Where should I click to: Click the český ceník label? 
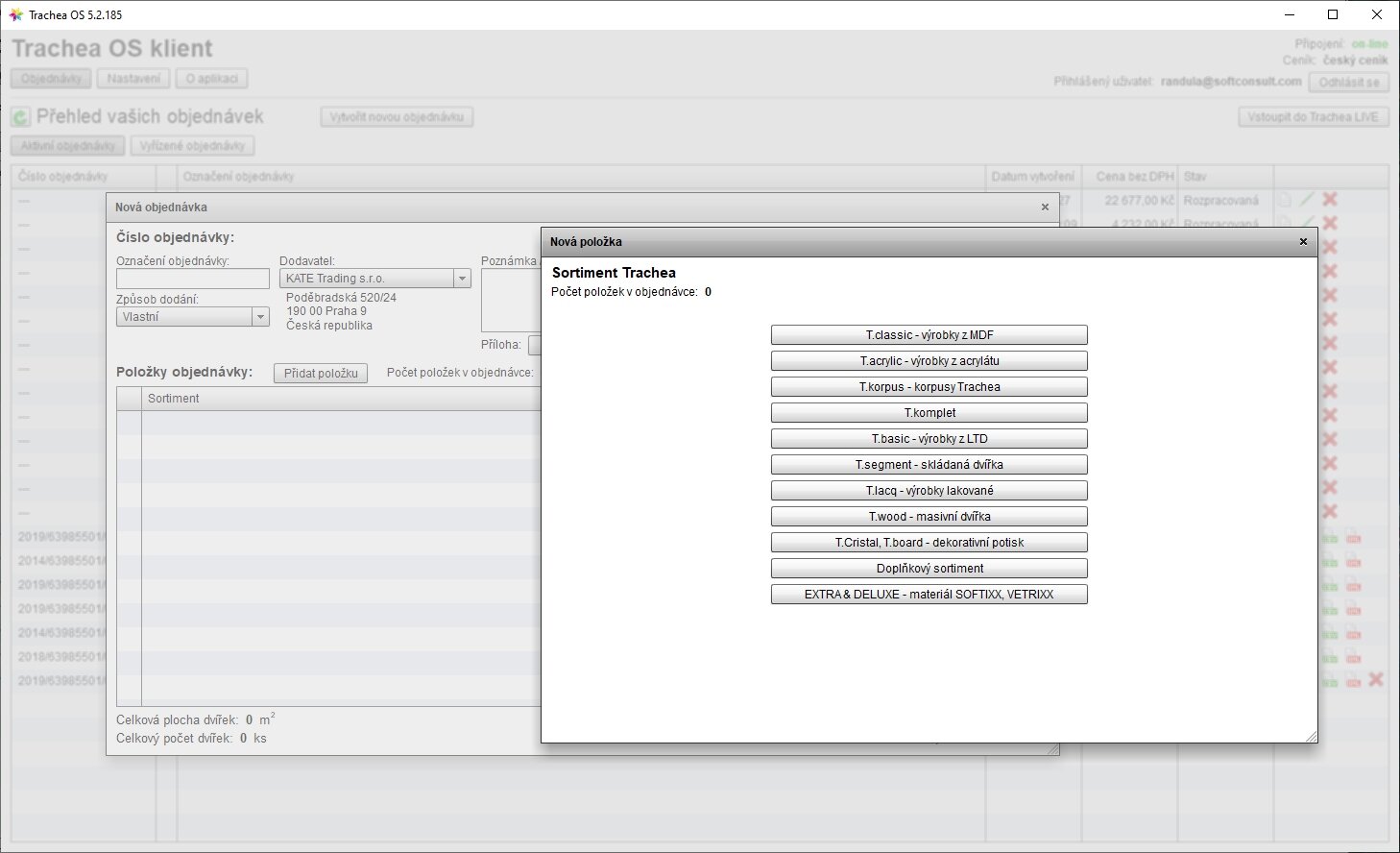coord(1355,61)
